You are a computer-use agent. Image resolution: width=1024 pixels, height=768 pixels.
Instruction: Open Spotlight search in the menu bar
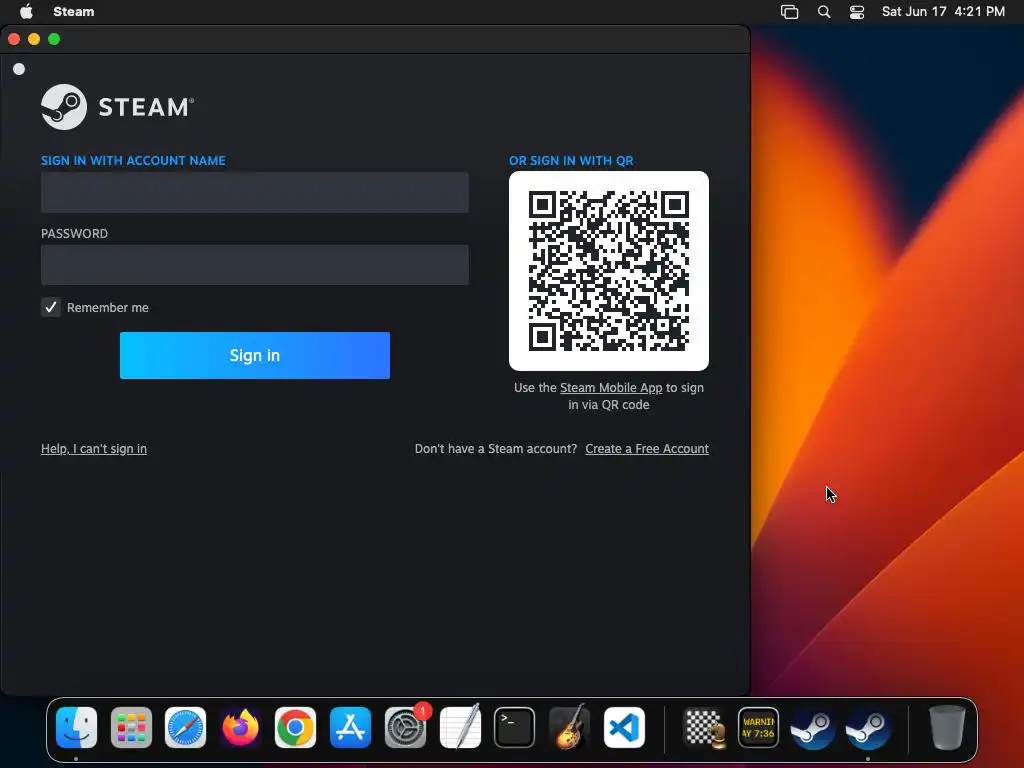(x=824, y=12)
